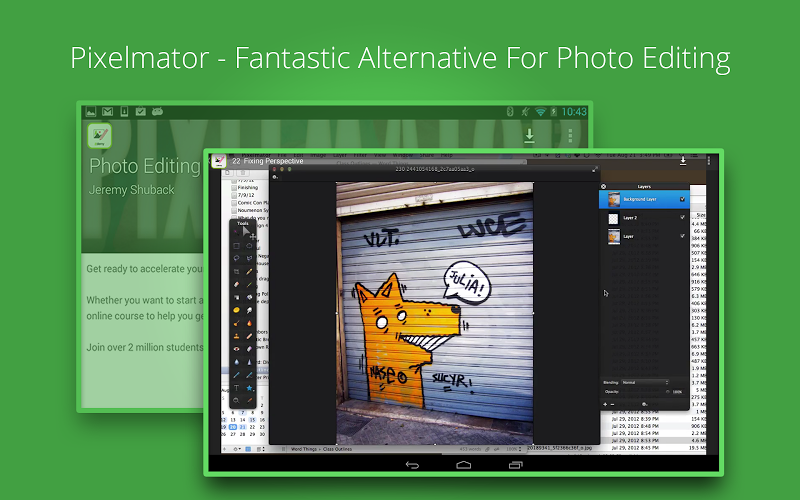The width and height of the screenshot is (800, 500).
Task: Tap the download arrow on back tablet screen
Action: click(x=529, y=136)
